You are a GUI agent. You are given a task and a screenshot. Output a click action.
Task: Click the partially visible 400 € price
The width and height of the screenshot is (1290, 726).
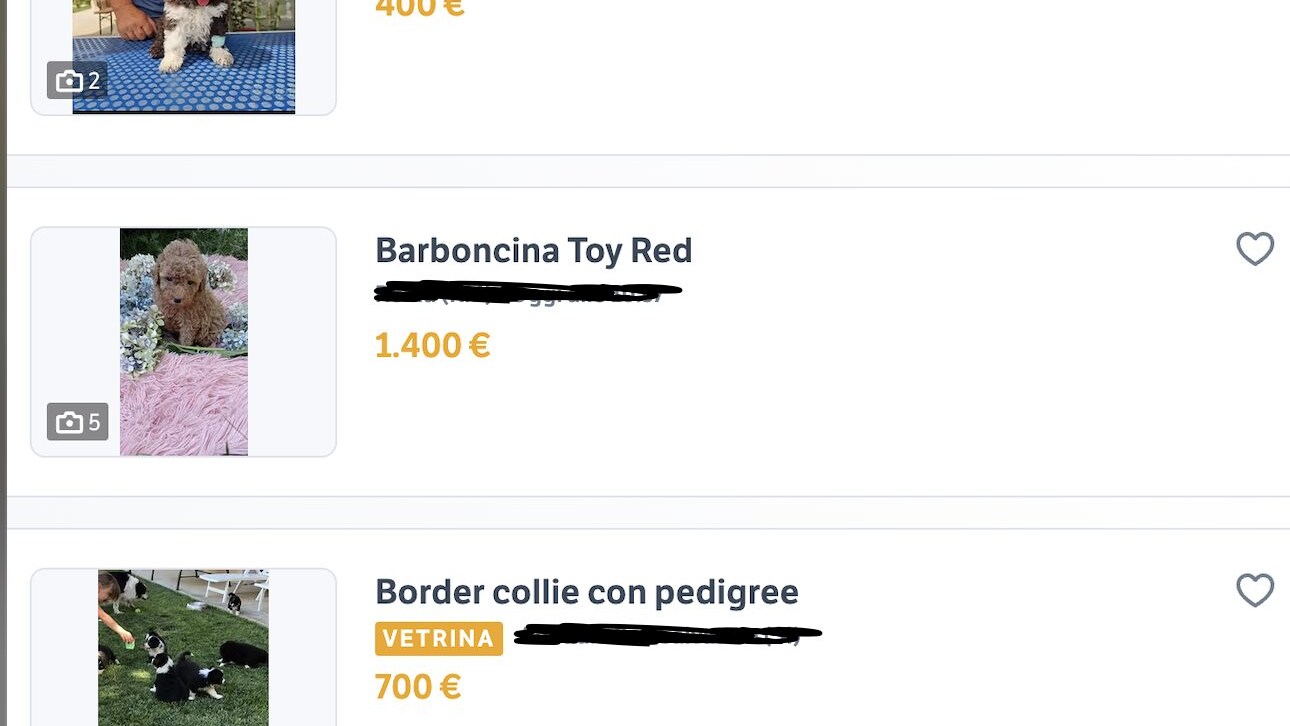pyautogui.click(x=419, y=8)
